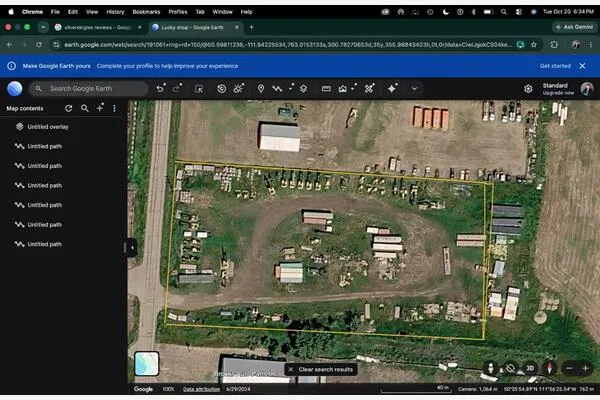The image size is (600, 400).
Task: Click the add tile overlay layers icon
Action: (303, 89)
